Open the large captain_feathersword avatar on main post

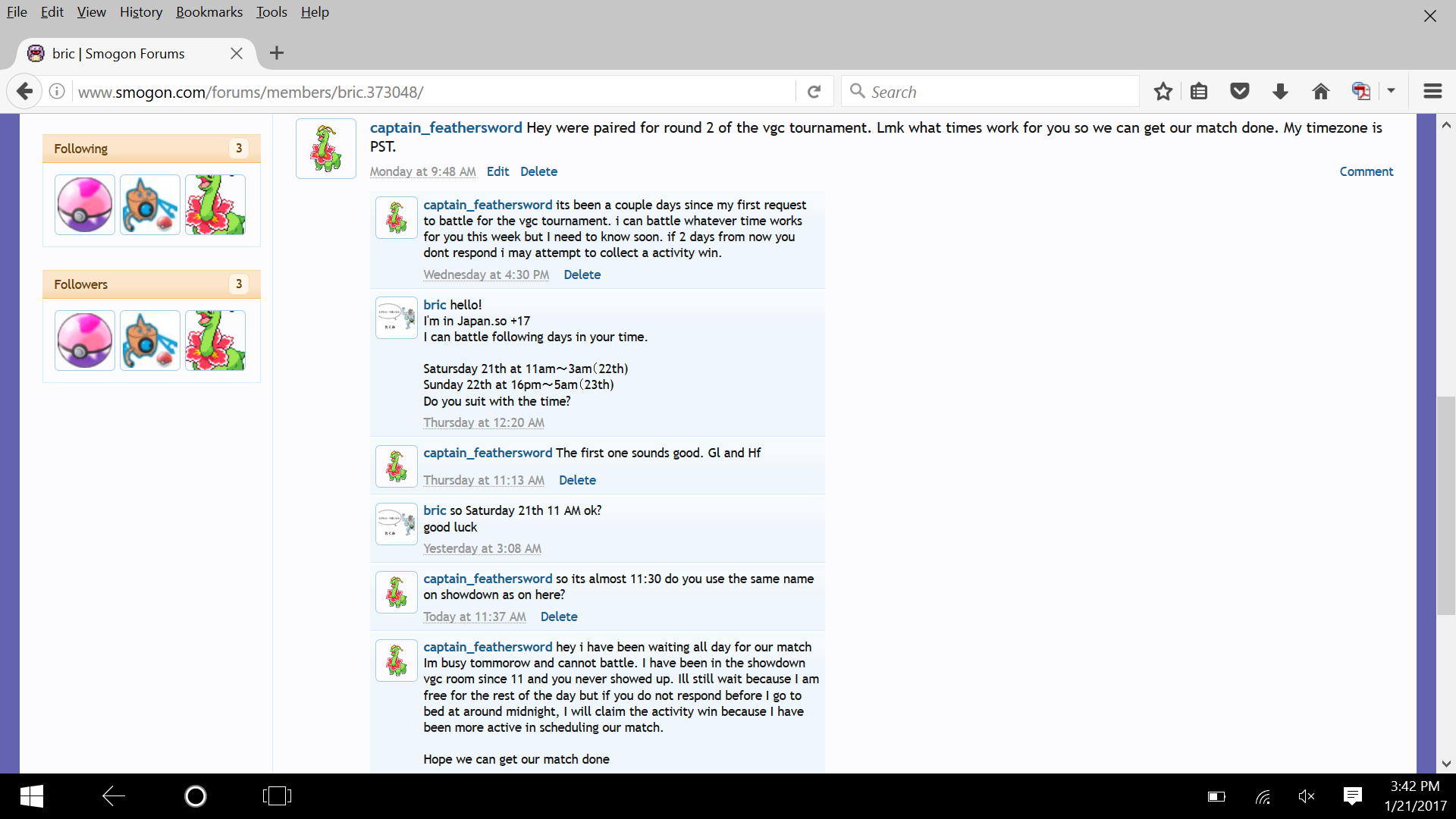click(x=326, y=149)
